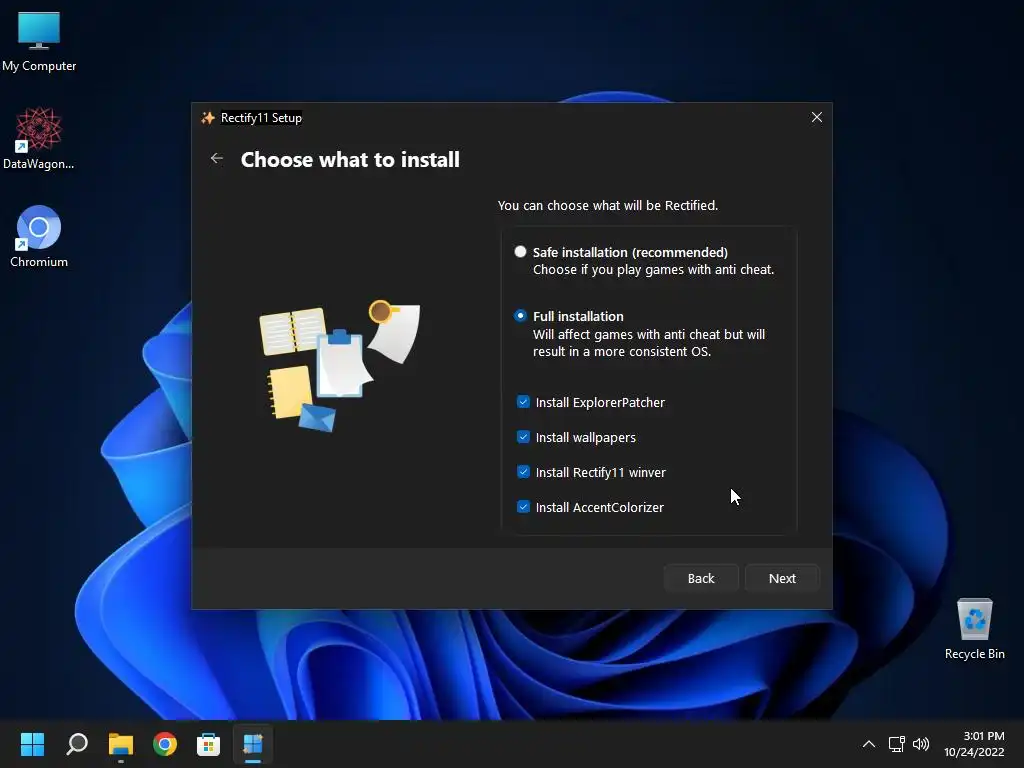This screenshot has width=1024, height=768.
Task: Close the Rectify11 Setup window
Action: pos(816,118)
